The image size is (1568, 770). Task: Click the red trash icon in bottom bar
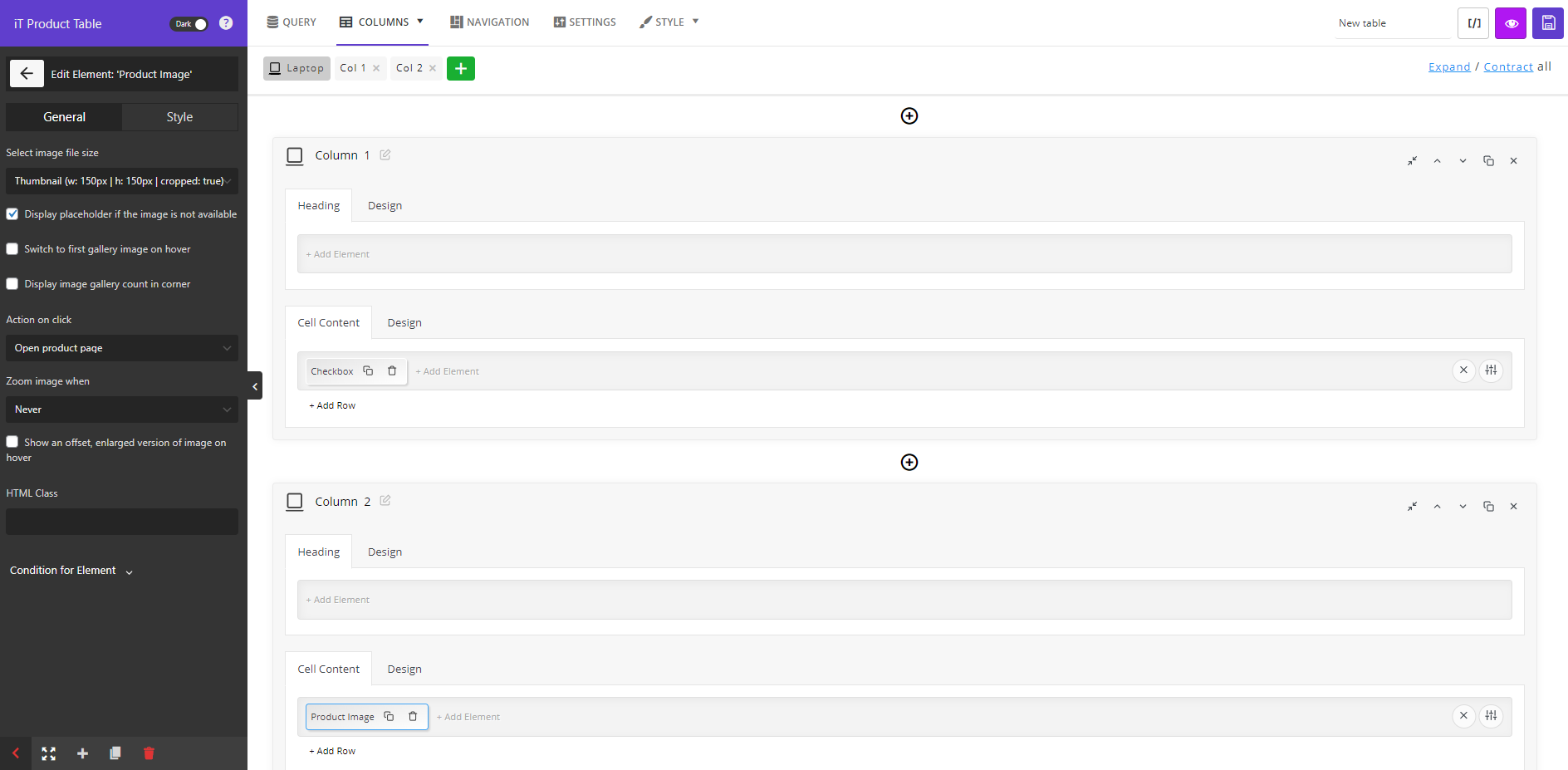(x=149, y=753)
